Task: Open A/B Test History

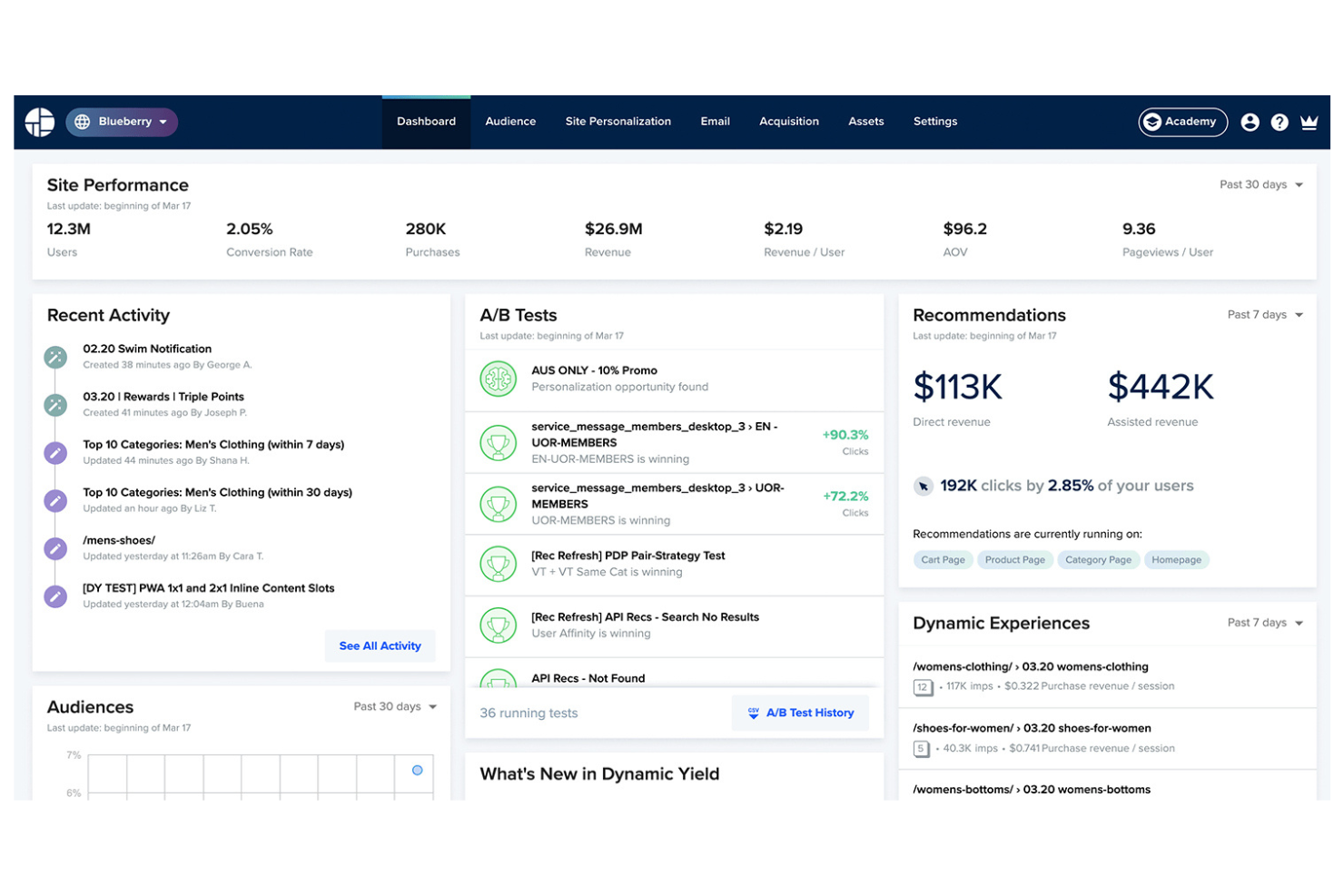Action: (x=800, y=713)
